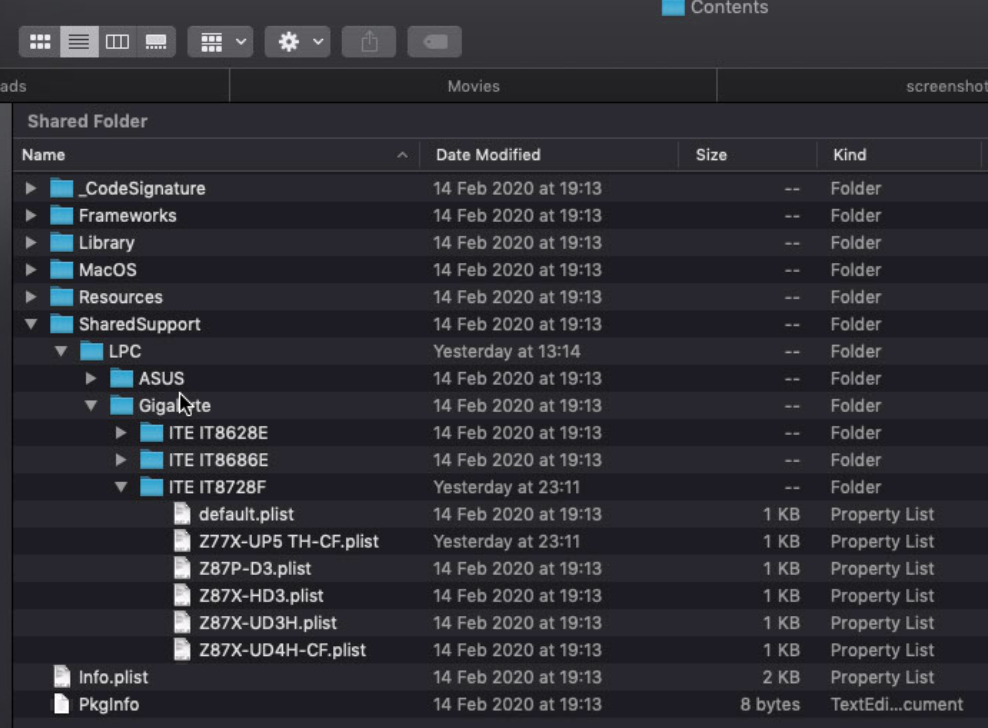
Task: Click the Contents folder title icon
Action: click(673, 7)
